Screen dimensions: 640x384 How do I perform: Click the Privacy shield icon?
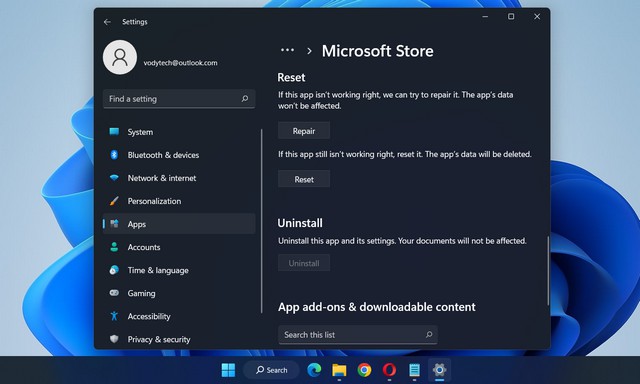tap(114, 339)
